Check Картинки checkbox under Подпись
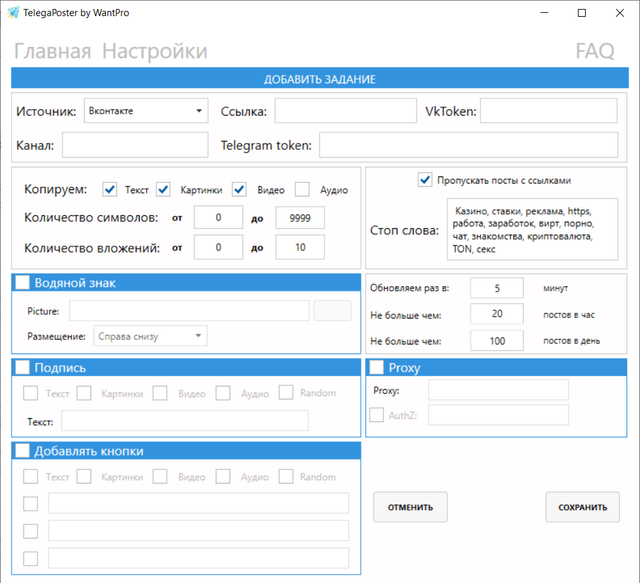 [84, 393]
